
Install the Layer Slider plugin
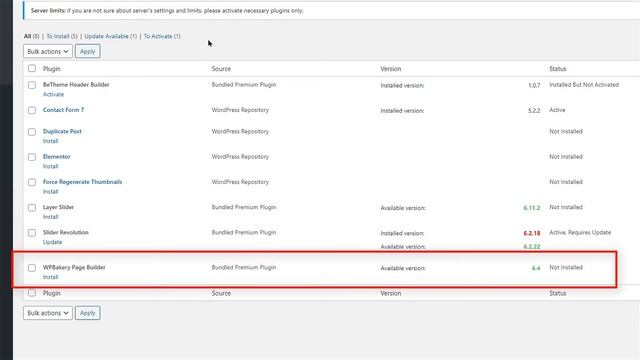tap(51, 217)
